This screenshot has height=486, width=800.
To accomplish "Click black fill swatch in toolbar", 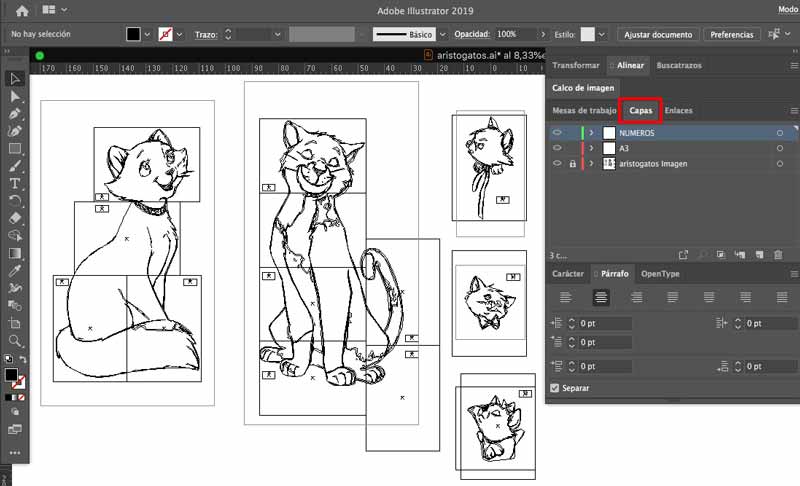I will (x=11, y=375).
